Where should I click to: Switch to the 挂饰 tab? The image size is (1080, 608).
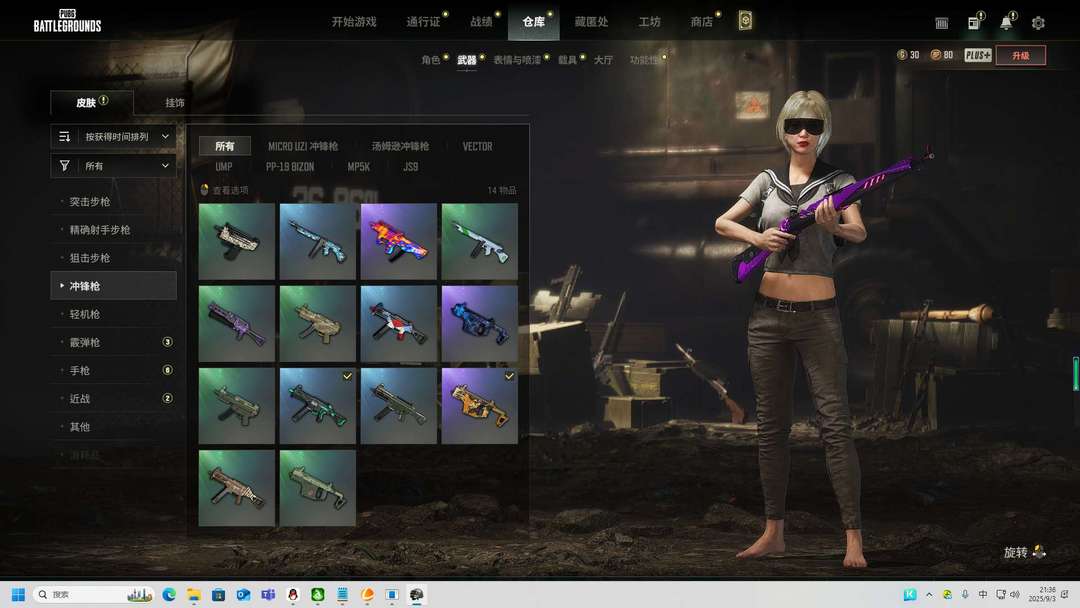(175, 103)
